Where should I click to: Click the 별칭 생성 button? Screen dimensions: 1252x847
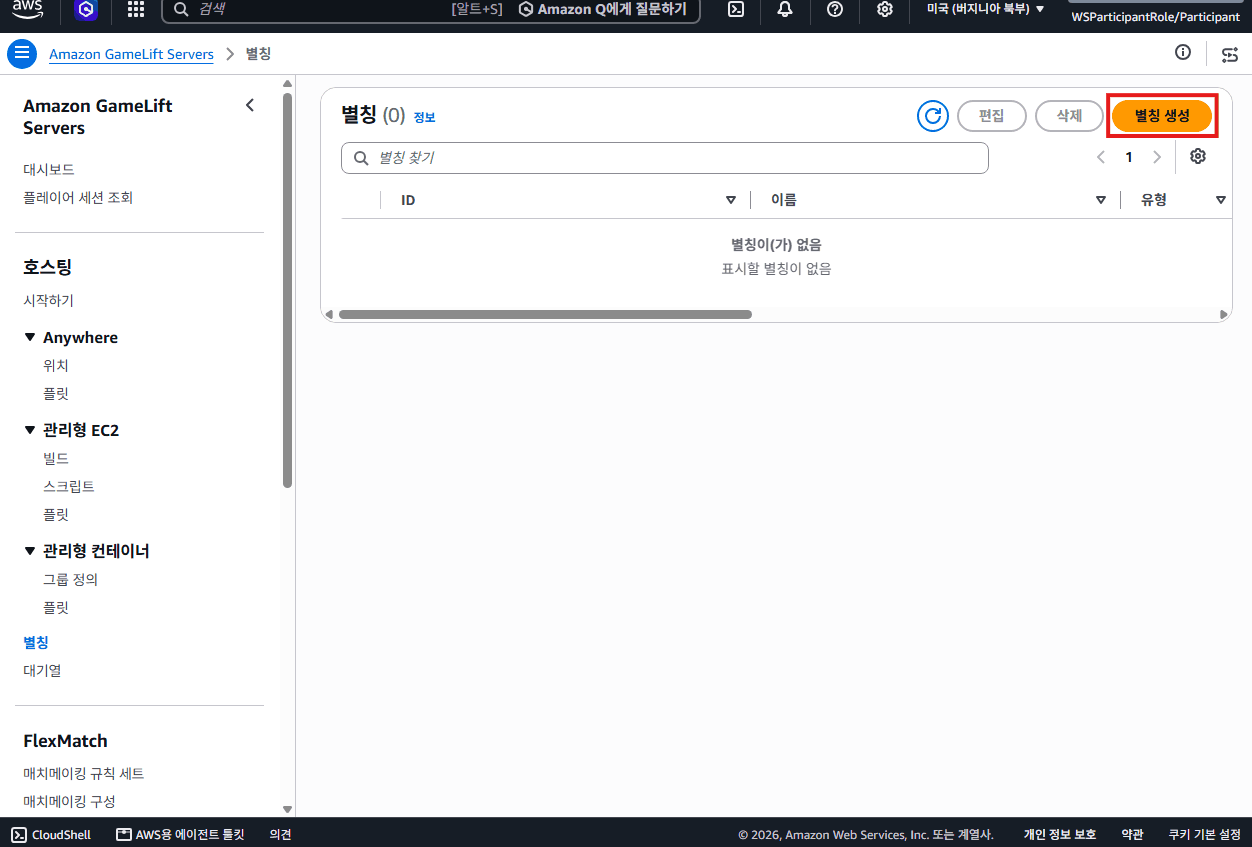click(x=1162, y=116)
